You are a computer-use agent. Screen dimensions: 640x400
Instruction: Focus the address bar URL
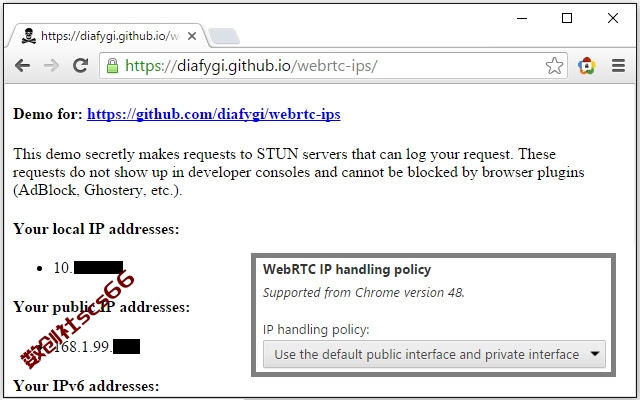(251, 66)
